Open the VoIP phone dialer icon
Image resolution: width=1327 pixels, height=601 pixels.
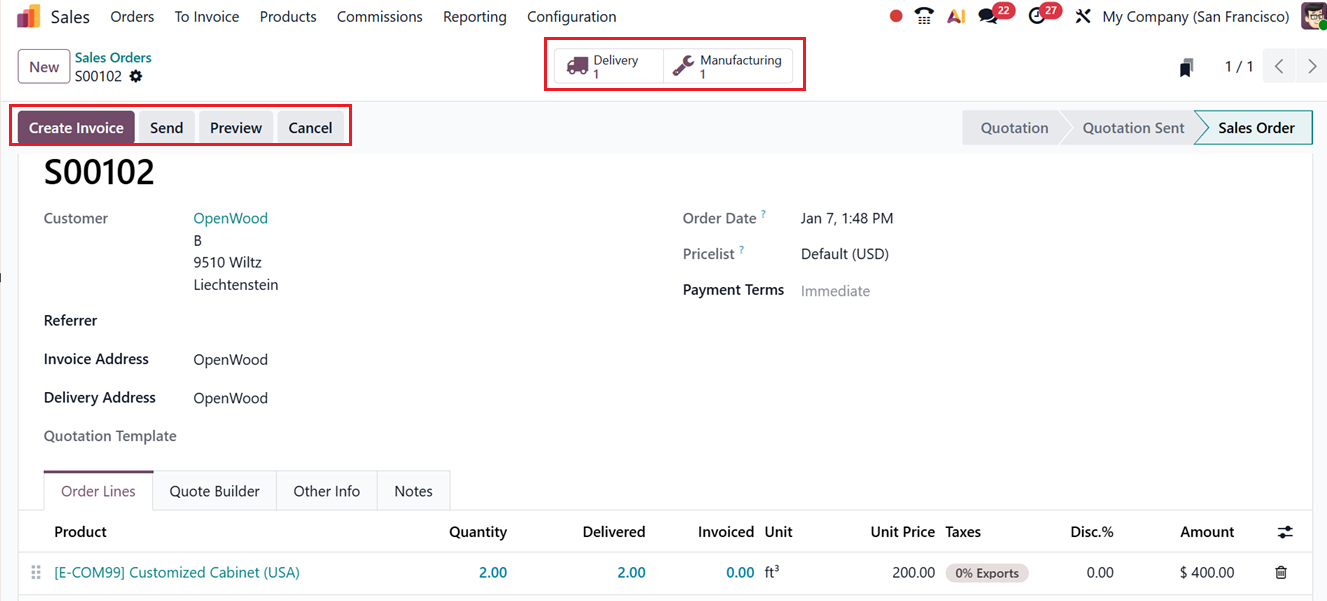(925, 16)
